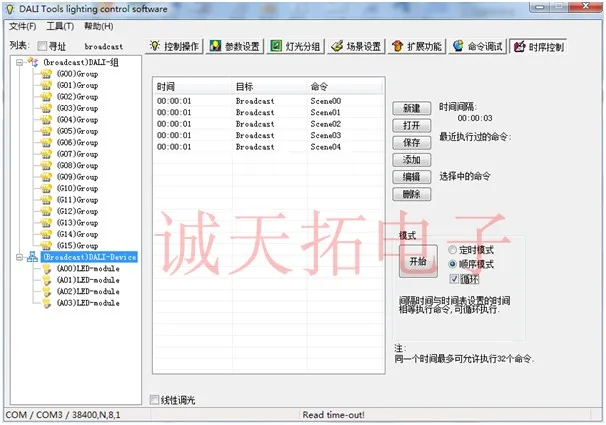Click the 添加 button
This screenshot has width=606, height=425.
click(x=412, y=160)
